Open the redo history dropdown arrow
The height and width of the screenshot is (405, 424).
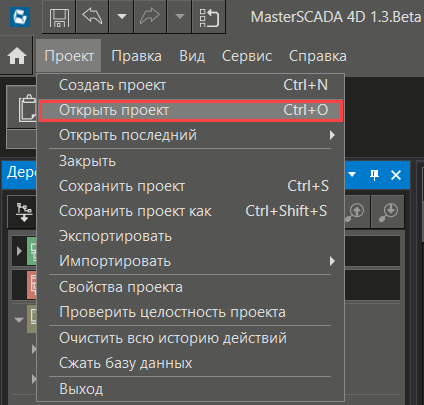(179, 16)
